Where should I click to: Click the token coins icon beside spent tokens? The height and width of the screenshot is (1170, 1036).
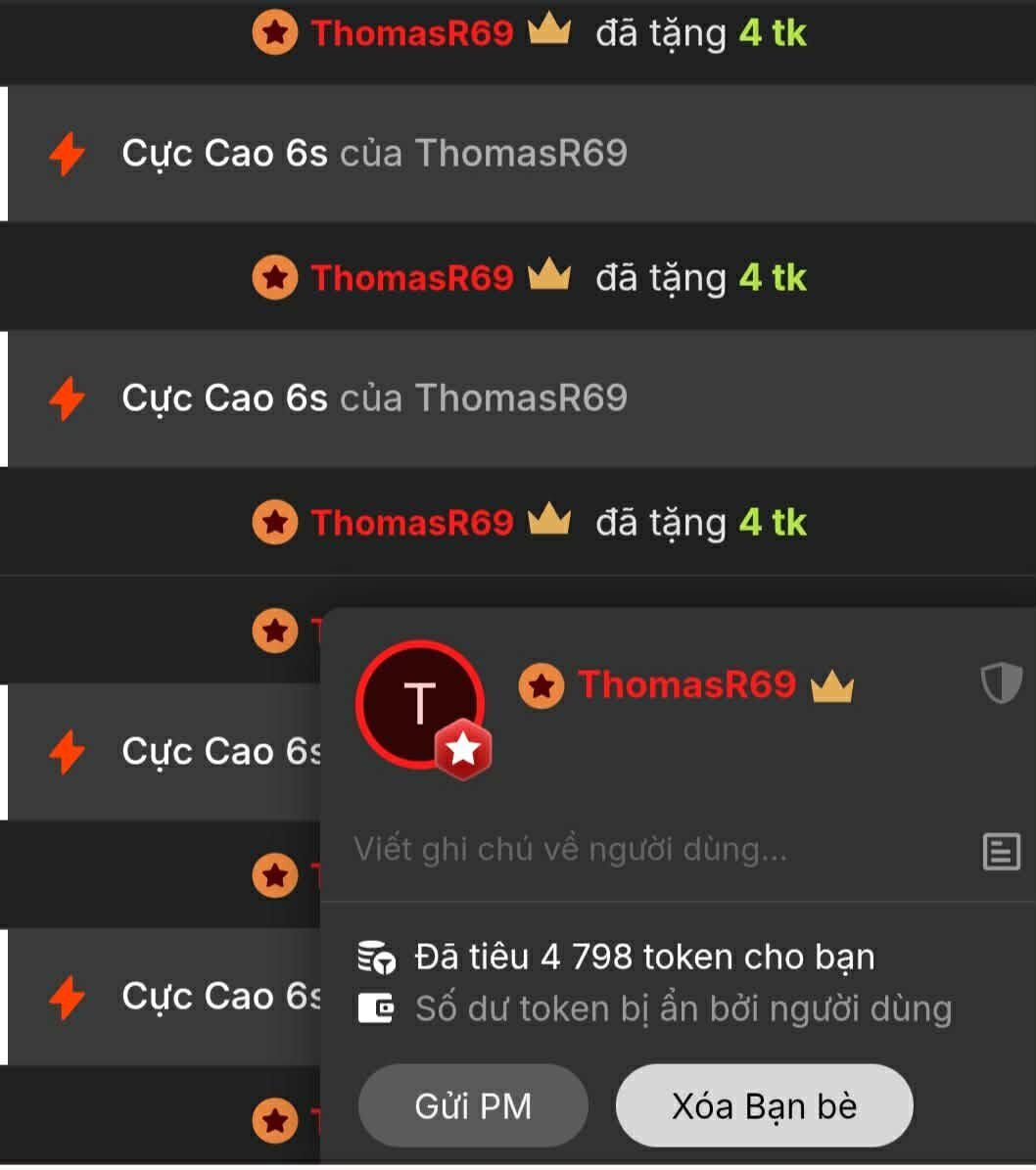click(x=376, y=958)
